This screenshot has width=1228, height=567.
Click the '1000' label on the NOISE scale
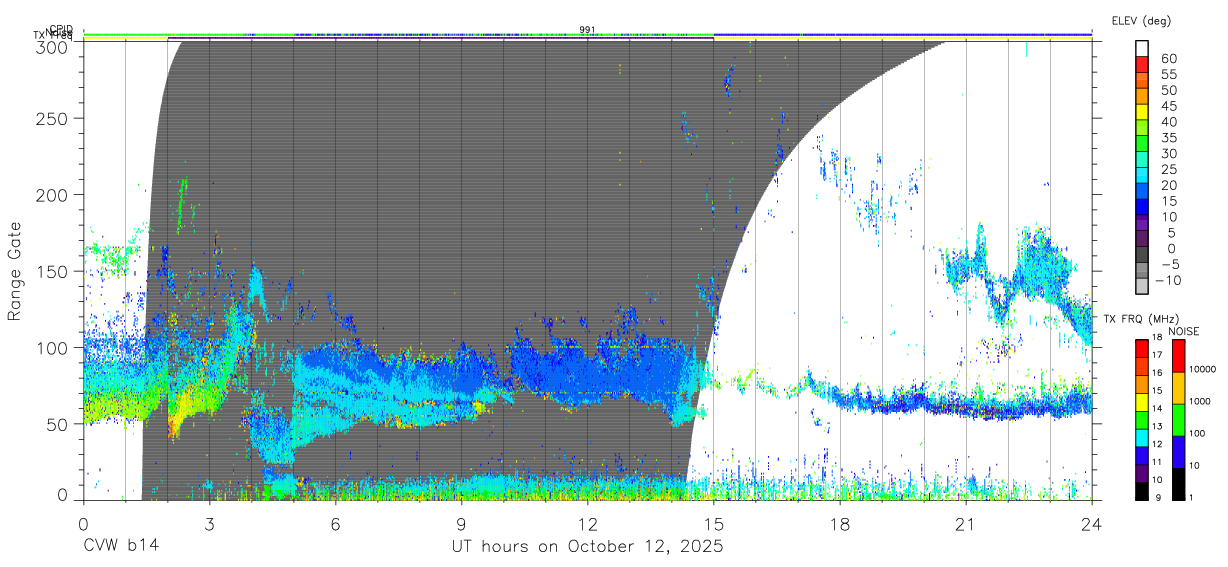coord(1201,403)
